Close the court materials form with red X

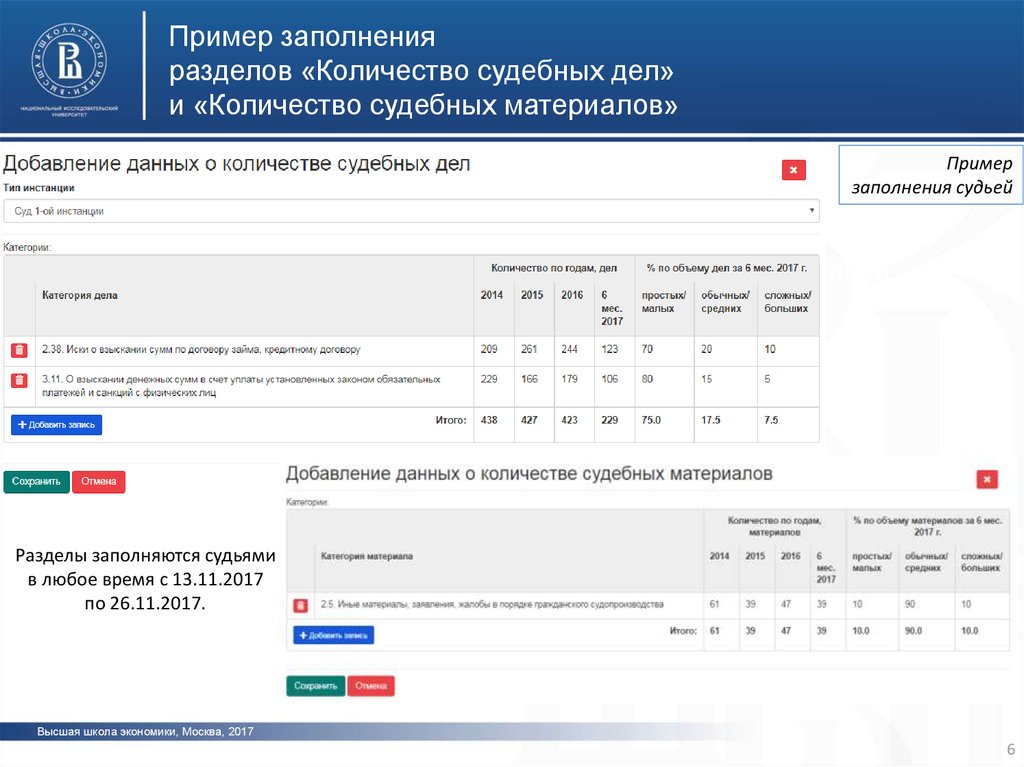coord(986,480)
